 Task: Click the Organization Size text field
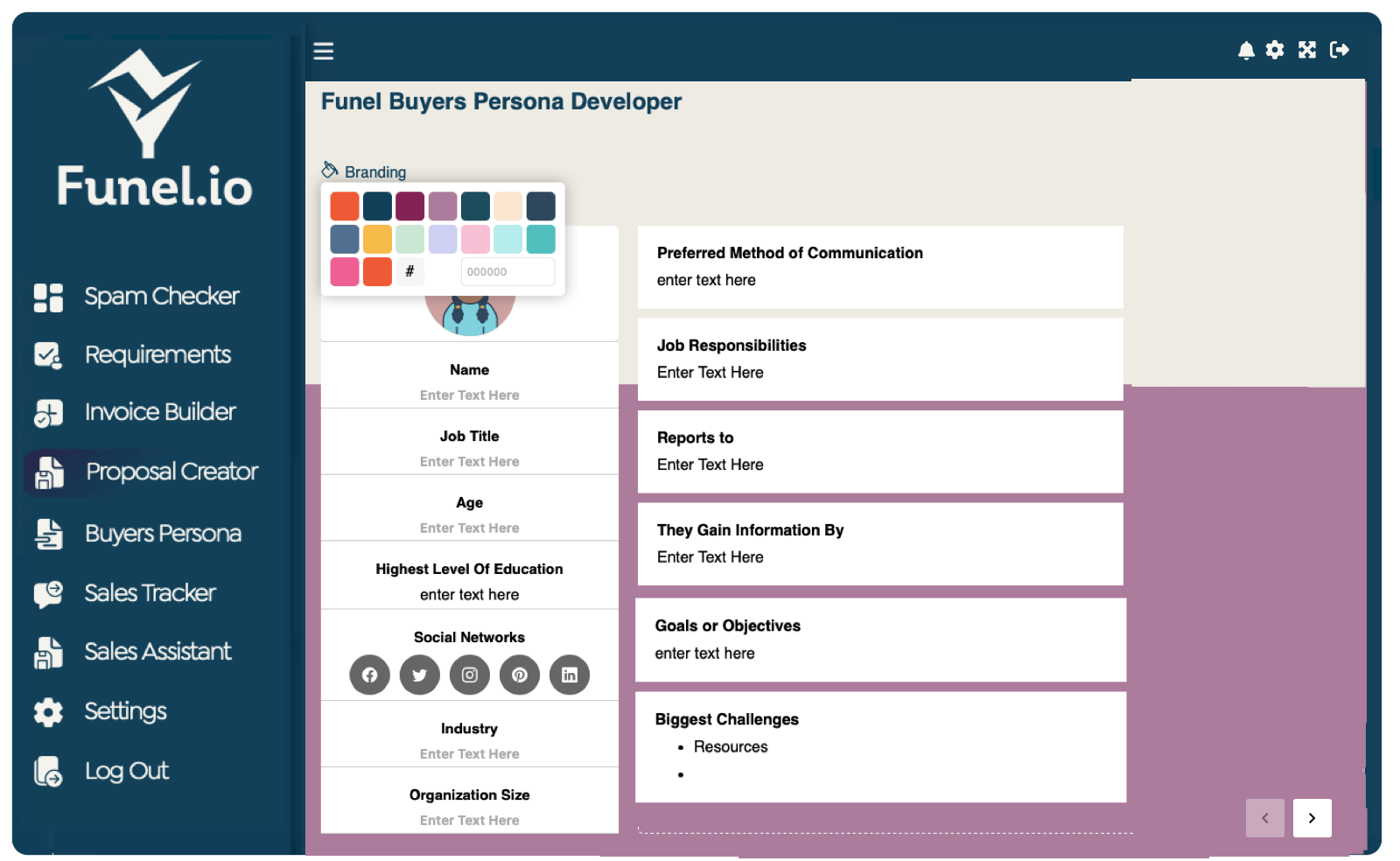[470, 821]
